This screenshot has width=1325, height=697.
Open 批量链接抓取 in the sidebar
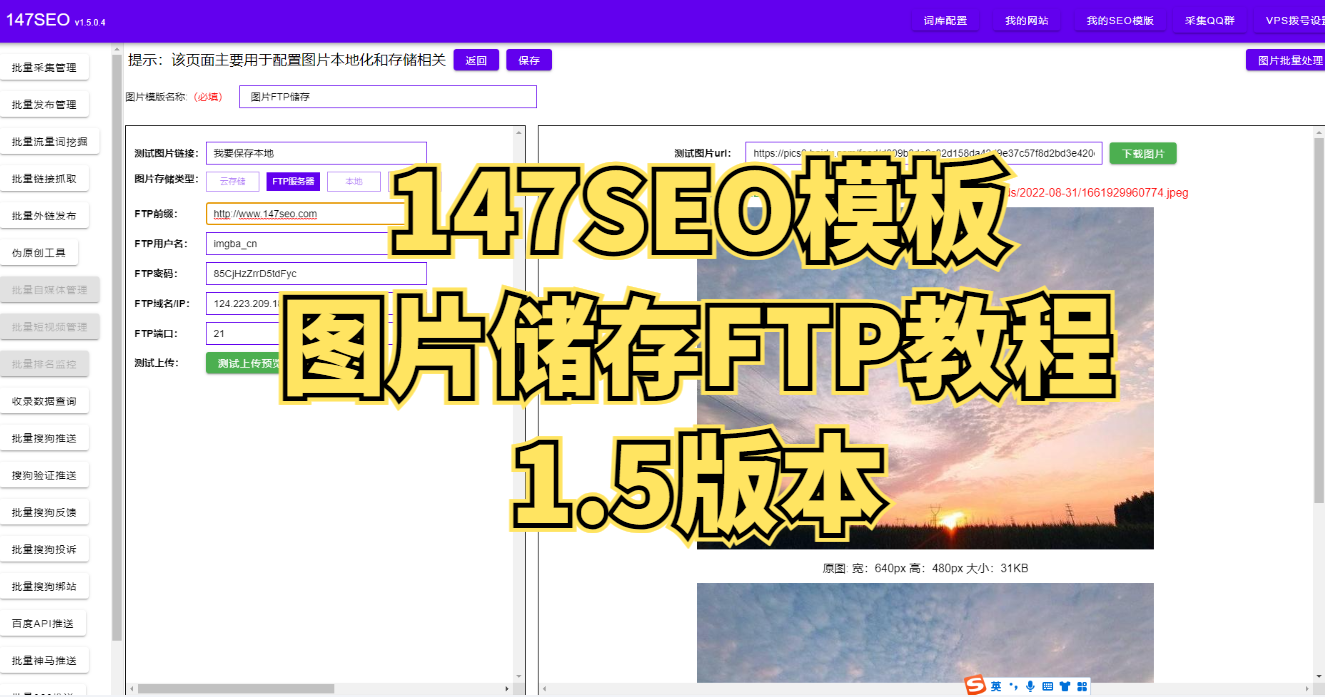click(44, 179)
